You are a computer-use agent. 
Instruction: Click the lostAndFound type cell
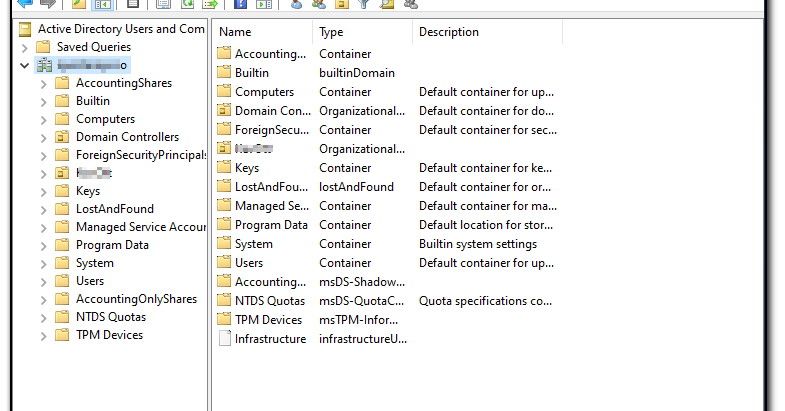click(x=356, y=187)
